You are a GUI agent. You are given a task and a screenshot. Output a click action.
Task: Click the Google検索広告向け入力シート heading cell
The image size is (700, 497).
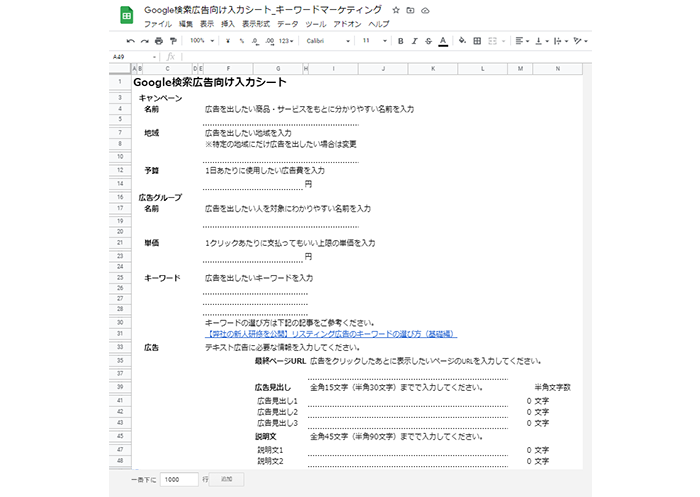coord(210,82)
